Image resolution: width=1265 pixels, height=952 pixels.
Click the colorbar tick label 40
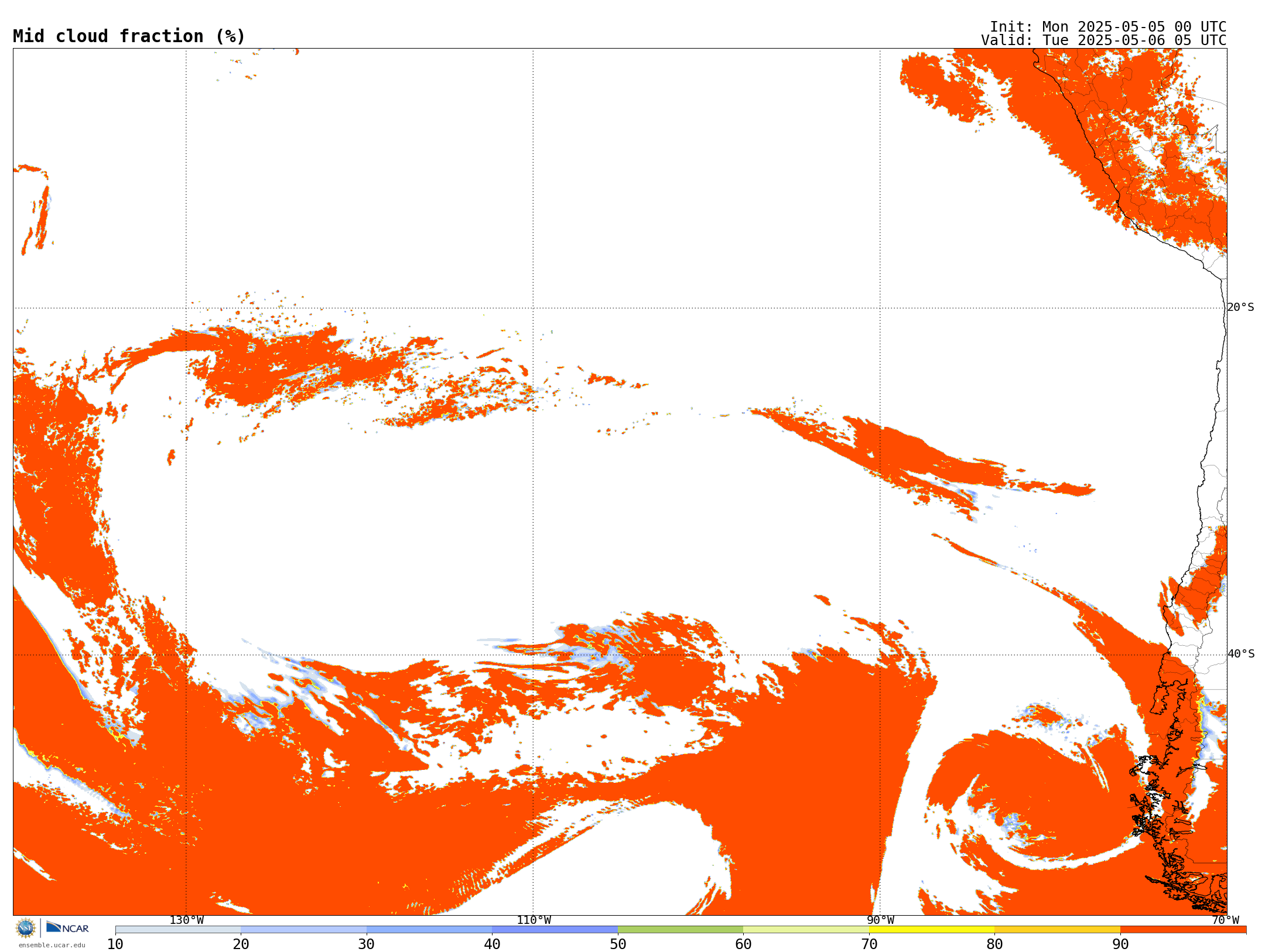[492, 944]
